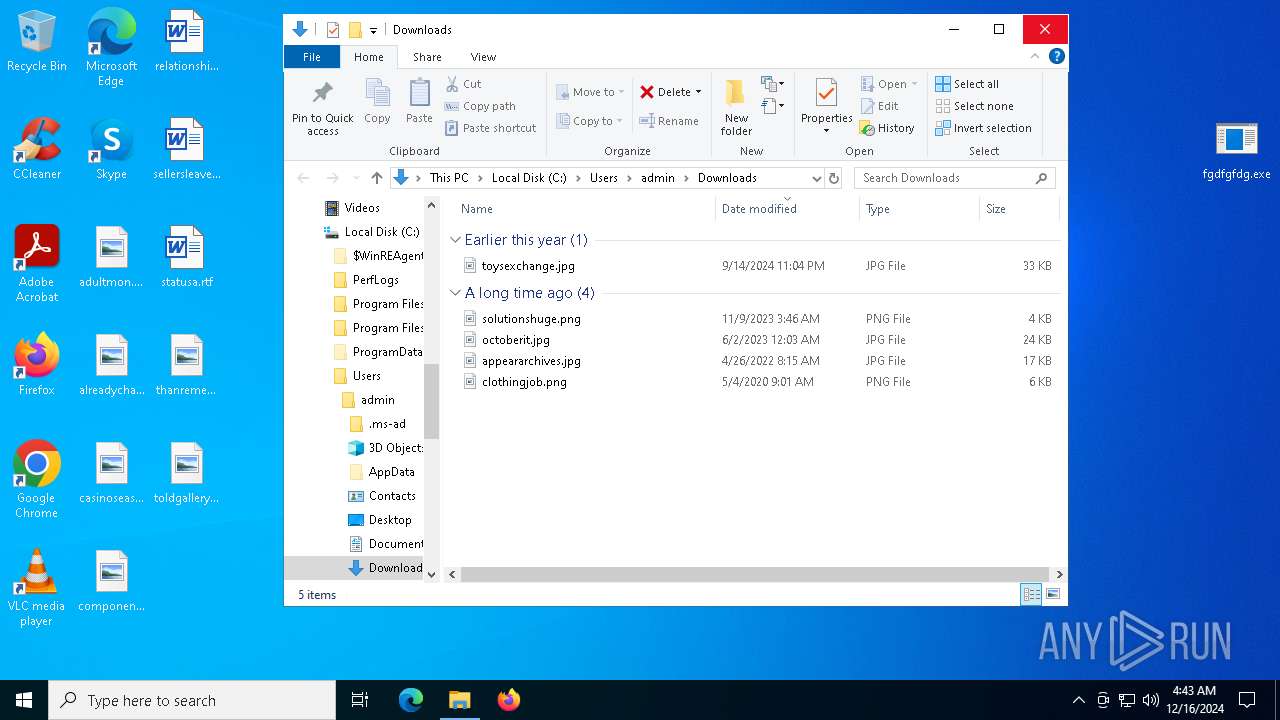Switch to Large icons view layout
Image resolution: width=1280 pixels, height=720 pixels.
1052,594
